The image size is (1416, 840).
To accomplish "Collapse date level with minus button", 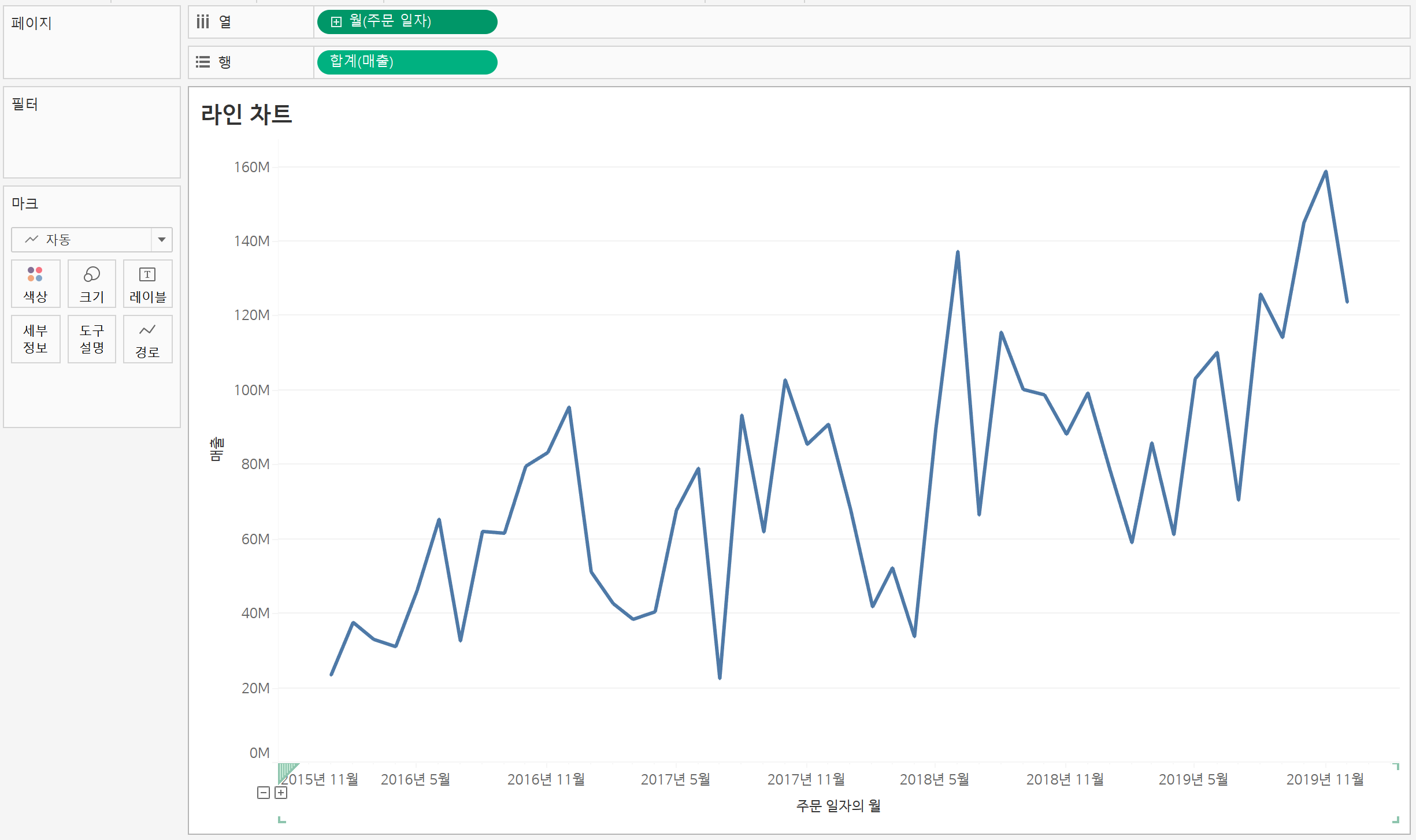I will point(263,793).
